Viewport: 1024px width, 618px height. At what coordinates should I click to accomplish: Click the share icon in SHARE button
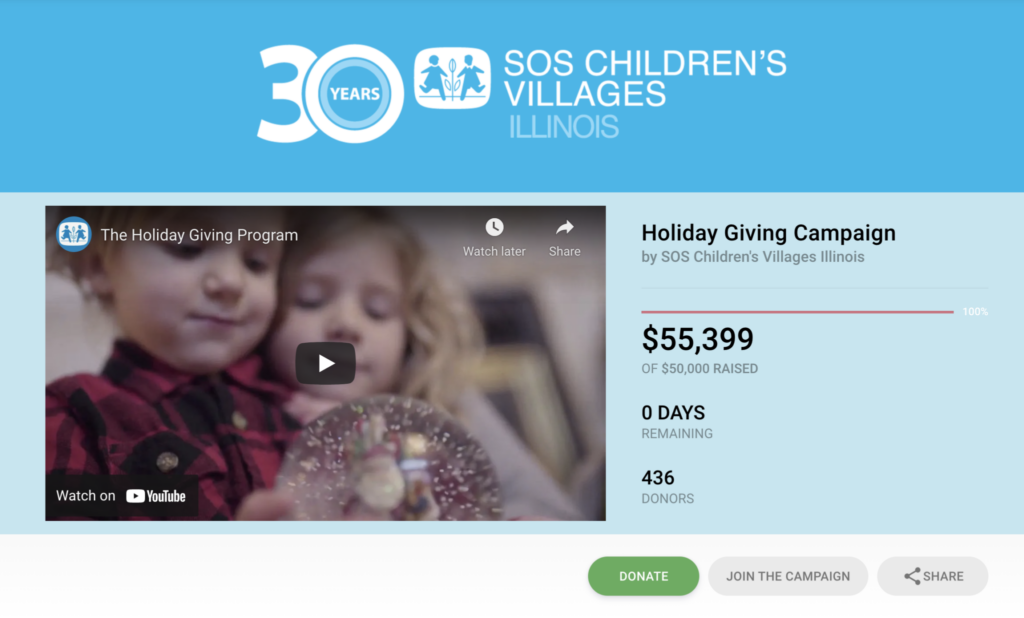912,576
